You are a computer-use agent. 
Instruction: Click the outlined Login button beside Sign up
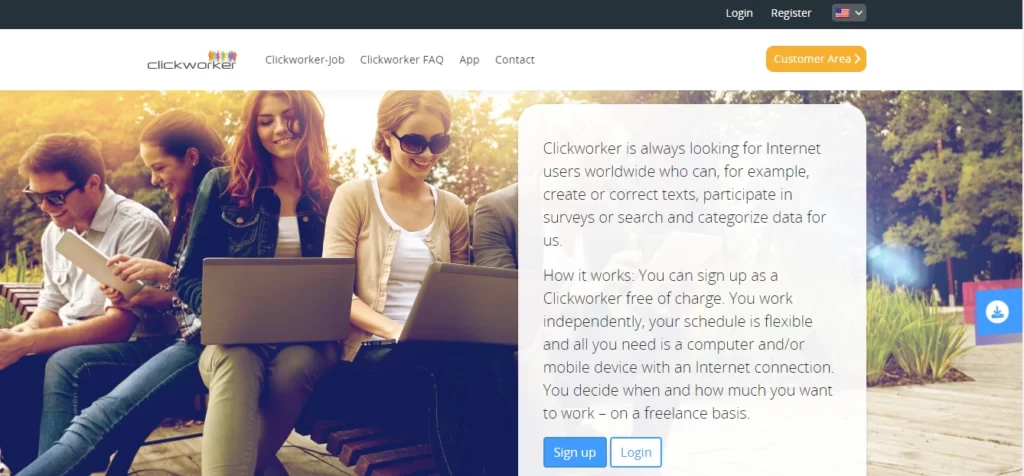tap(635, 452)
